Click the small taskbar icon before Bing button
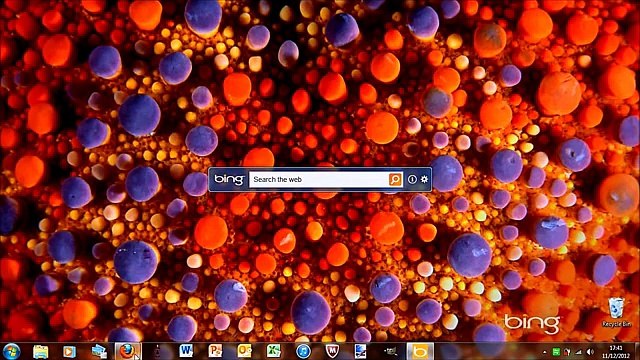 pos(390,351)
